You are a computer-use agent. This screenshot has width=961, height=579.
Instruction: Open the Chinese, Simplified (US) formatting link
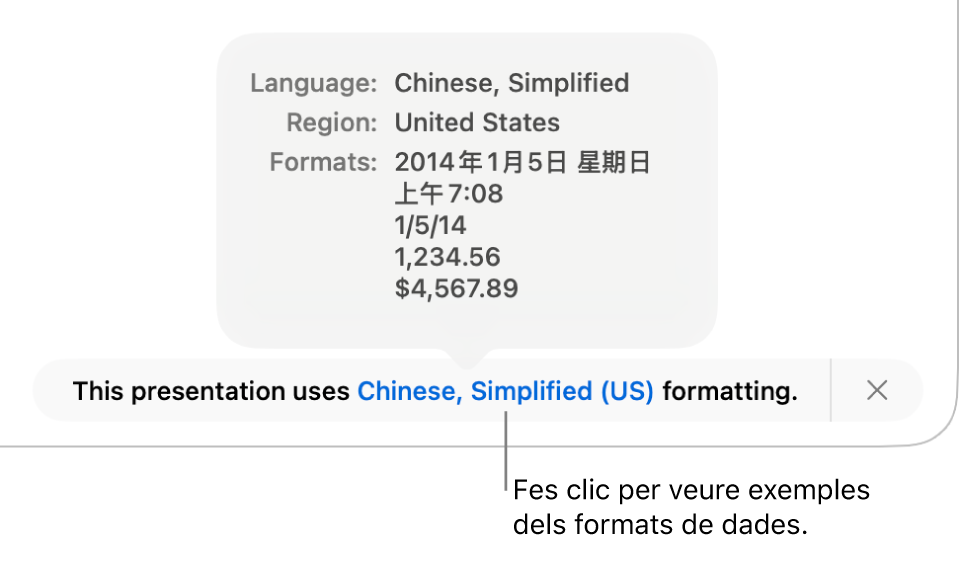pos(505,391)
